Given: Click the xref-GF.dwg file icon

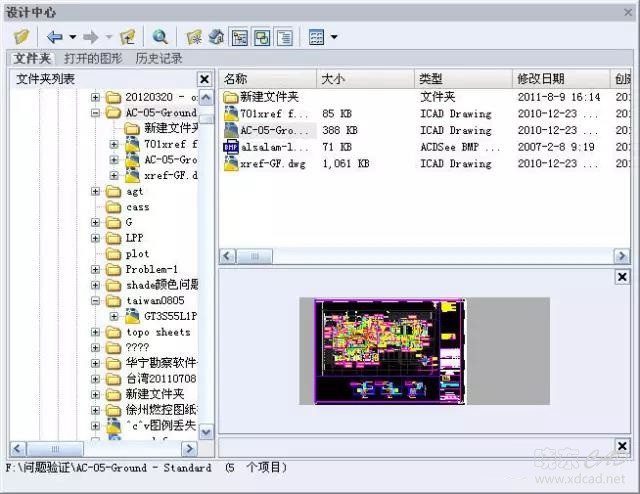Looking at the screenshot, I should (x=230, y=163).
